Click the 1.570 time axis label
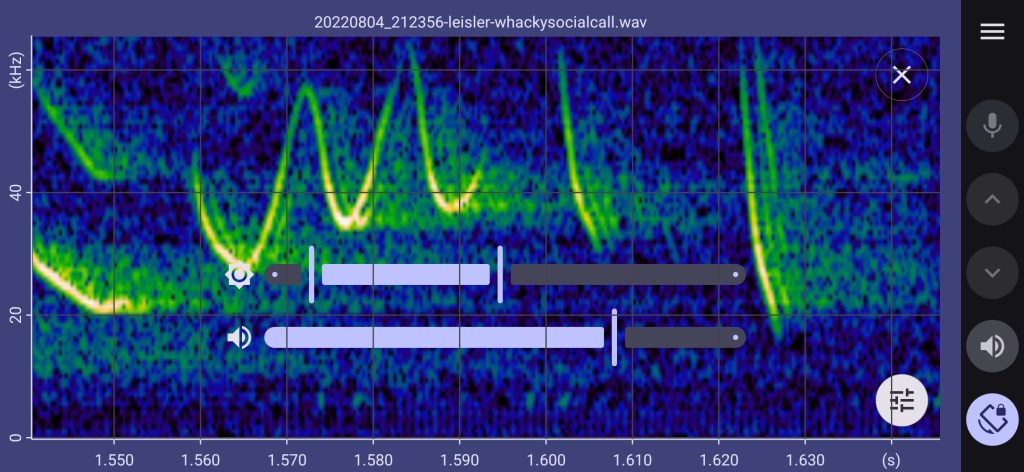Viewport: 1024px width, 472px height. pos(286,459)
